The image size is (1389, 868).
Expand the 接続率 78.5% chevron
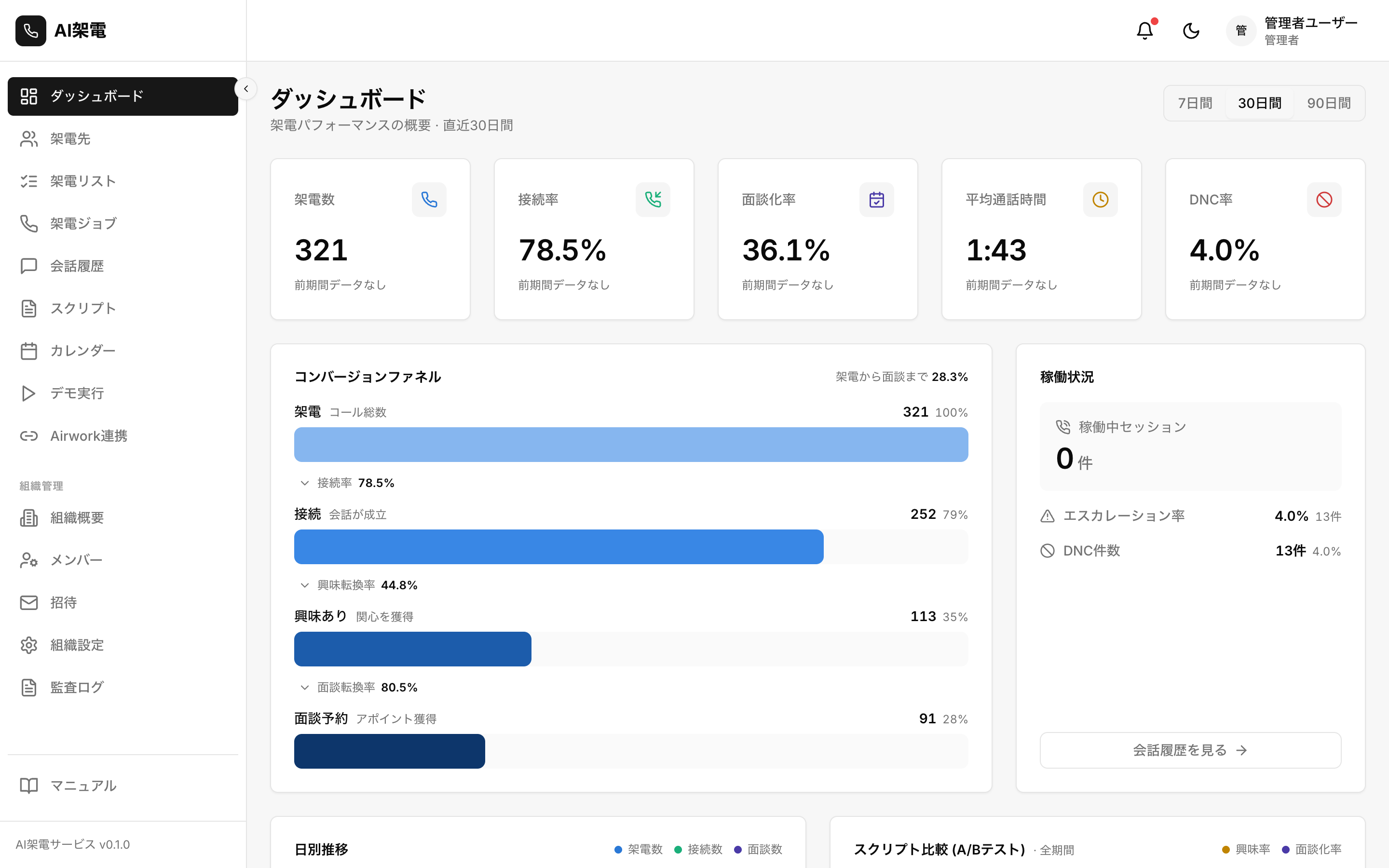pos(305,483)
